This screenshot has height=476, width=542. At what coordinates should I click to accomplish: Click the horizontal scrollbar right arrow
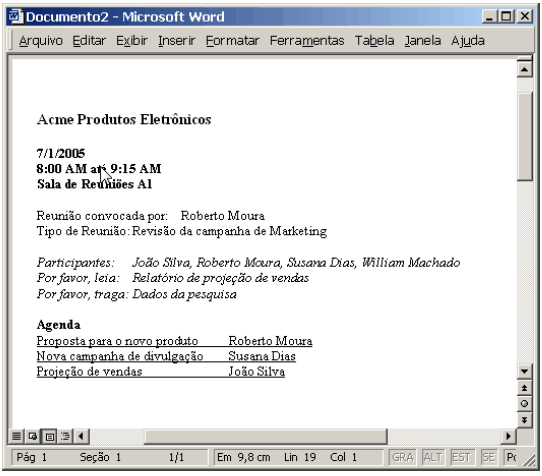point(508,436)
